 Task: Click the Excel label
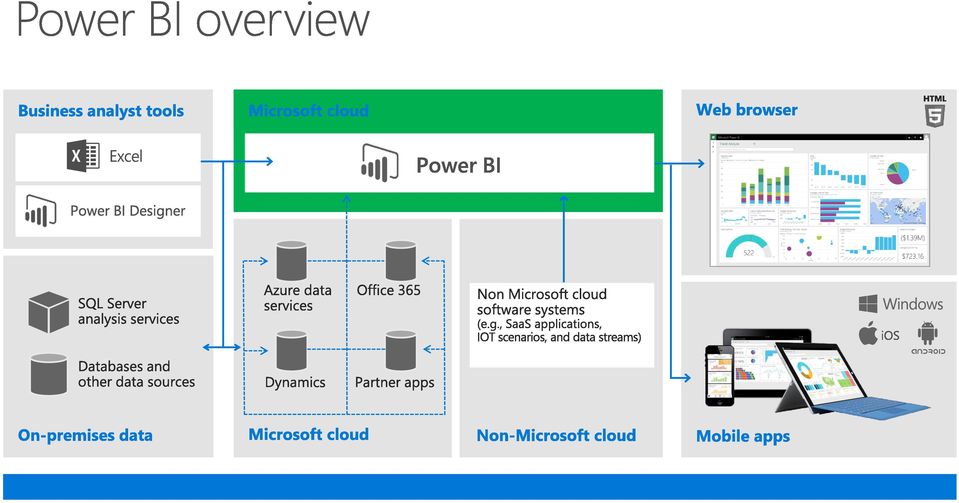pyautogui.click(x=126, y=156)
